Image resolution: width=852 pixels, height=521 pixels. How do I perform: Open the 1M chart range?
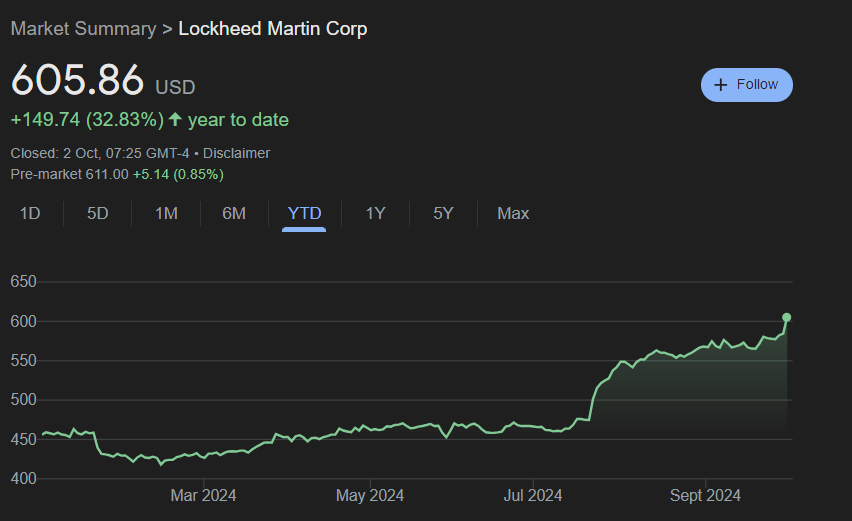tap(166, 214)
